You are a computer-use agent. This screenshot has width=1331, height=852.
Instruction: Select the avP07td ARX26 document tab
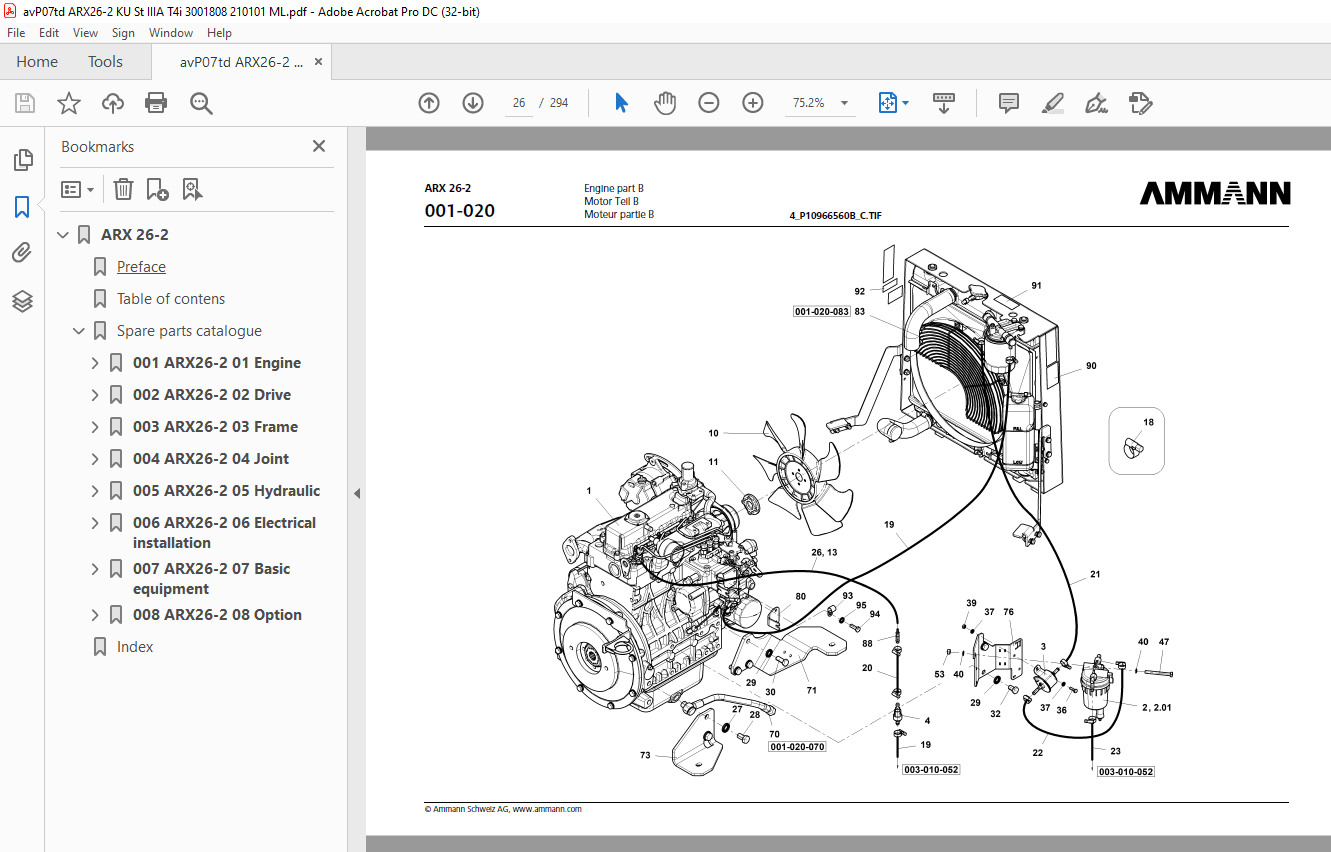pos(241,62)
